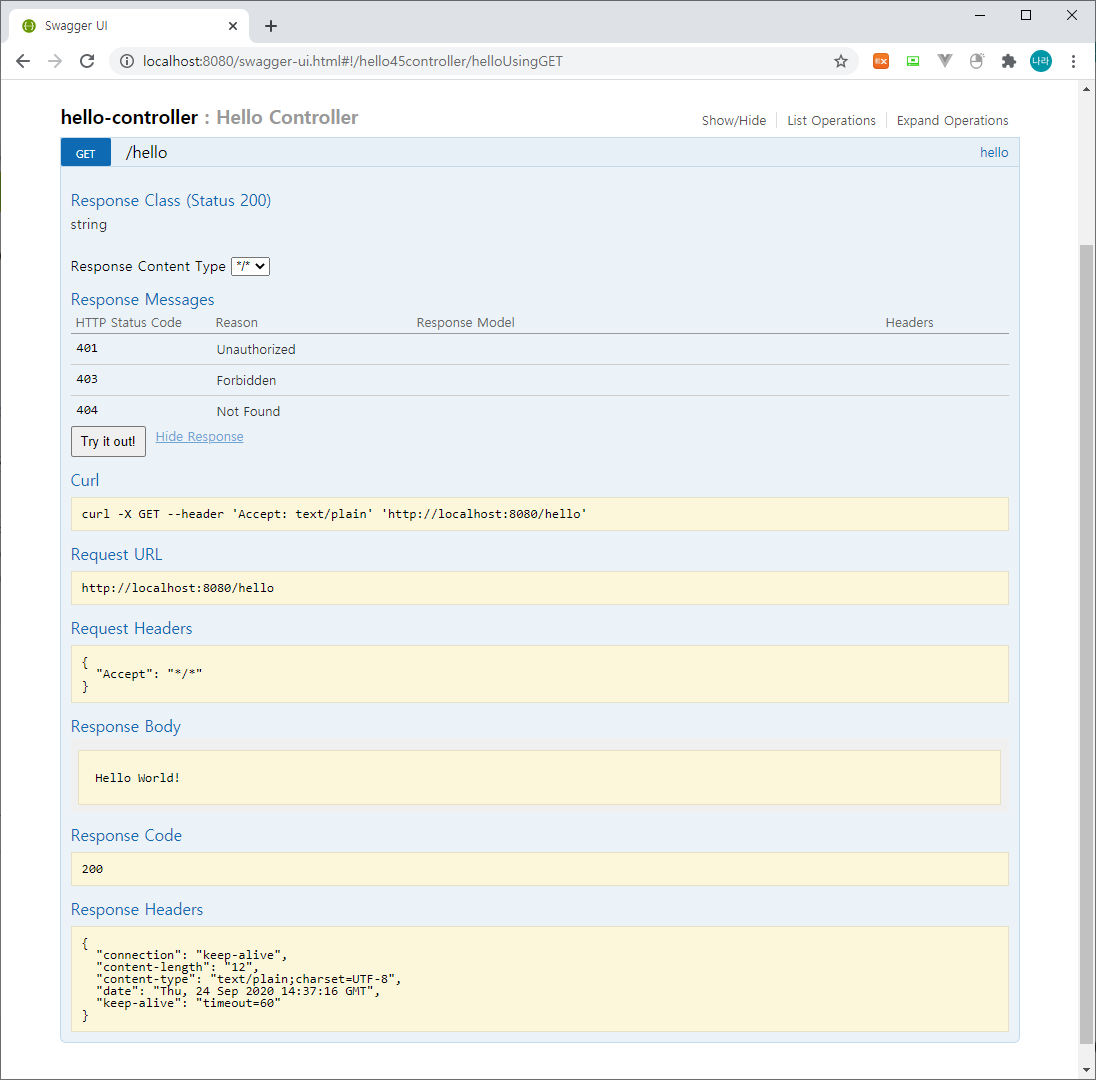
Task: Click the browser address bar URL
Action: [x=352, y=62]
